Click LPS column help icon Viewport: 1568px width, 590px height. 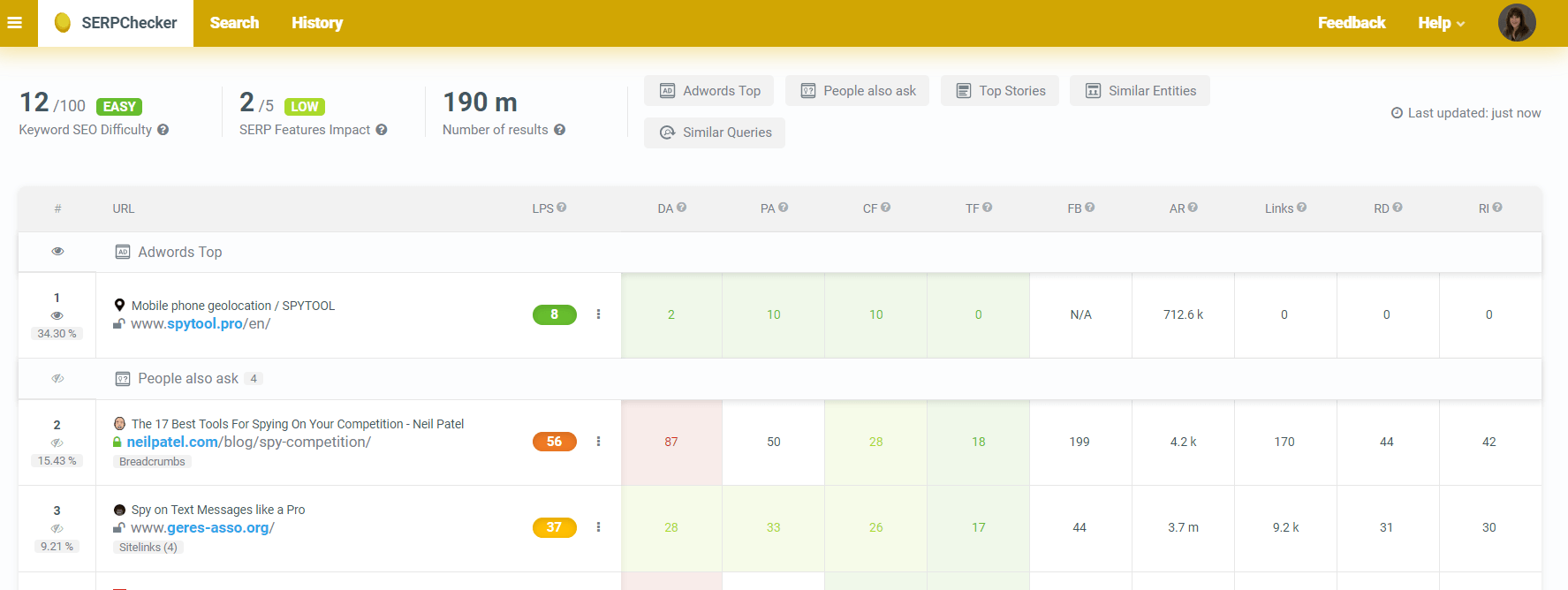tap(562, 208)
